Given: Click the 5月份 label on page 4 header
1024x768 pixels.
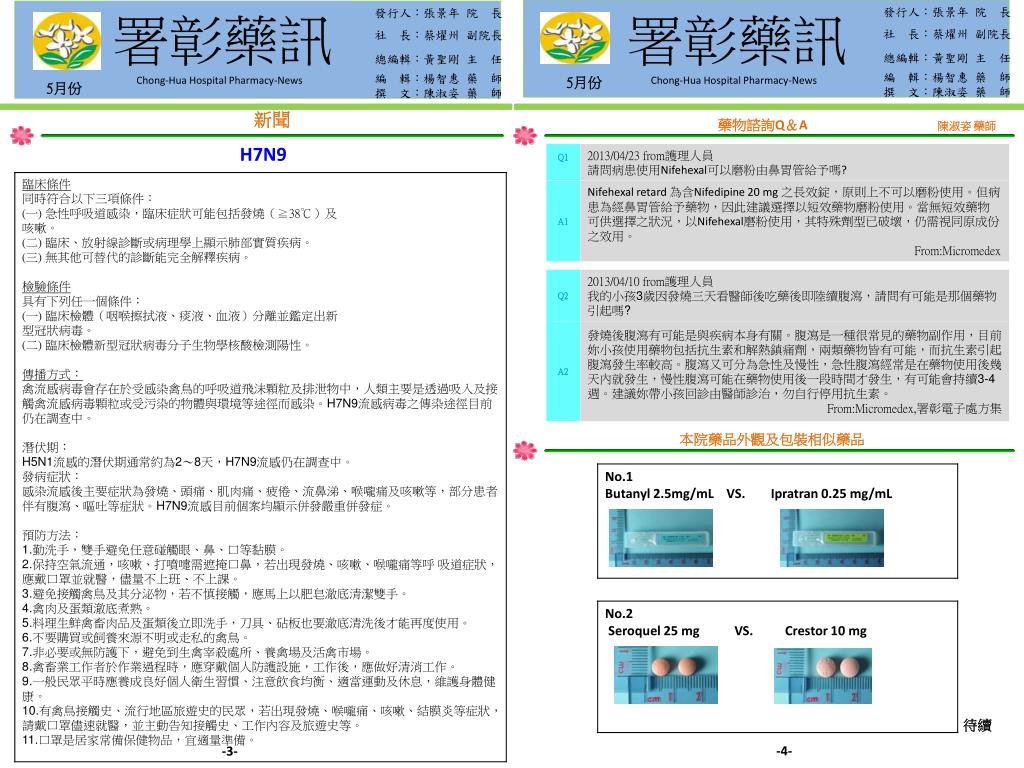Looking at the screenshot, I should 583,83.
